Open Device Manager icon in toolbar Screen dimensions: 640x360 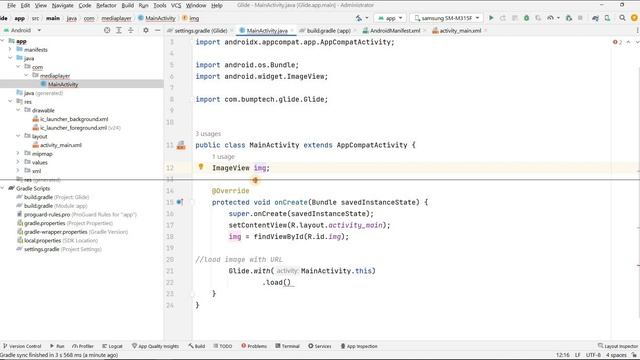607,18
